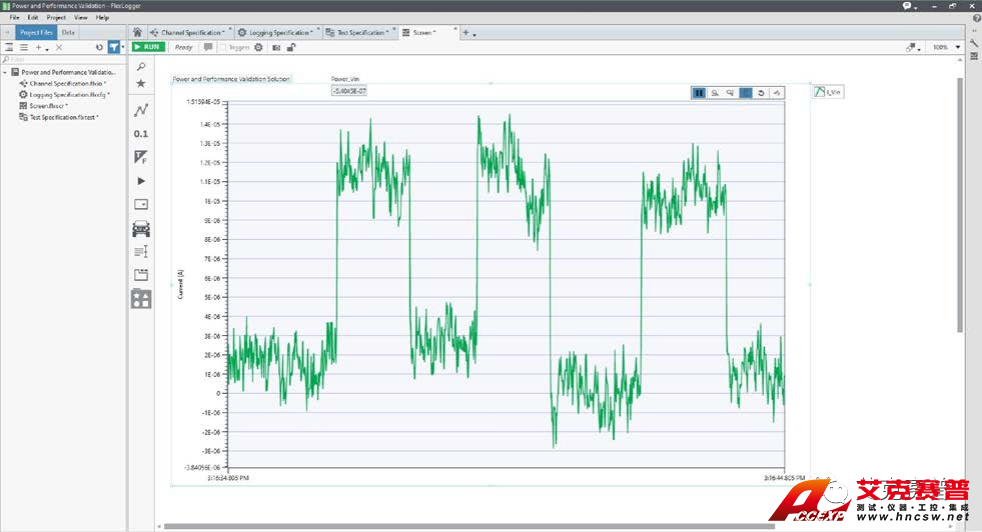This screenshot has height=532, width=982.
Task: Toggle the filter button in Project Files
Action: 114,47
